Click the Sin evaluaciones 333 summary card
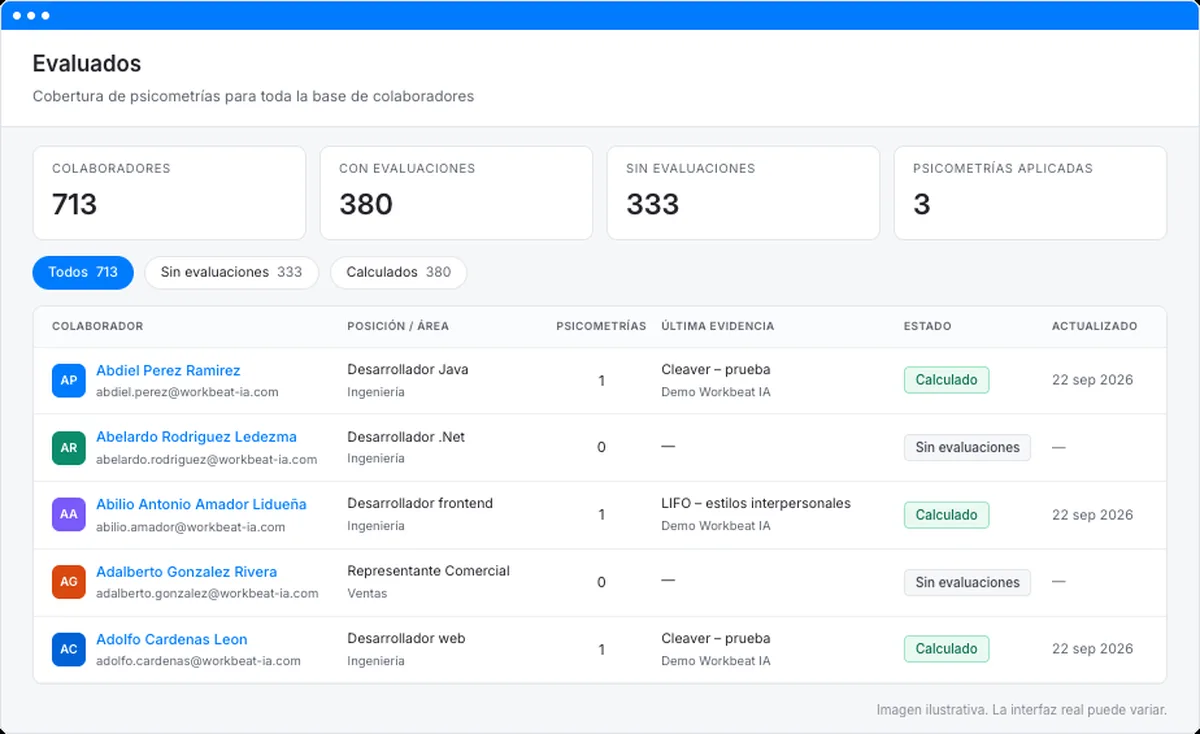Image resolution: width=1200 pixels, height=734 pixels. click(x=743, y=193)
